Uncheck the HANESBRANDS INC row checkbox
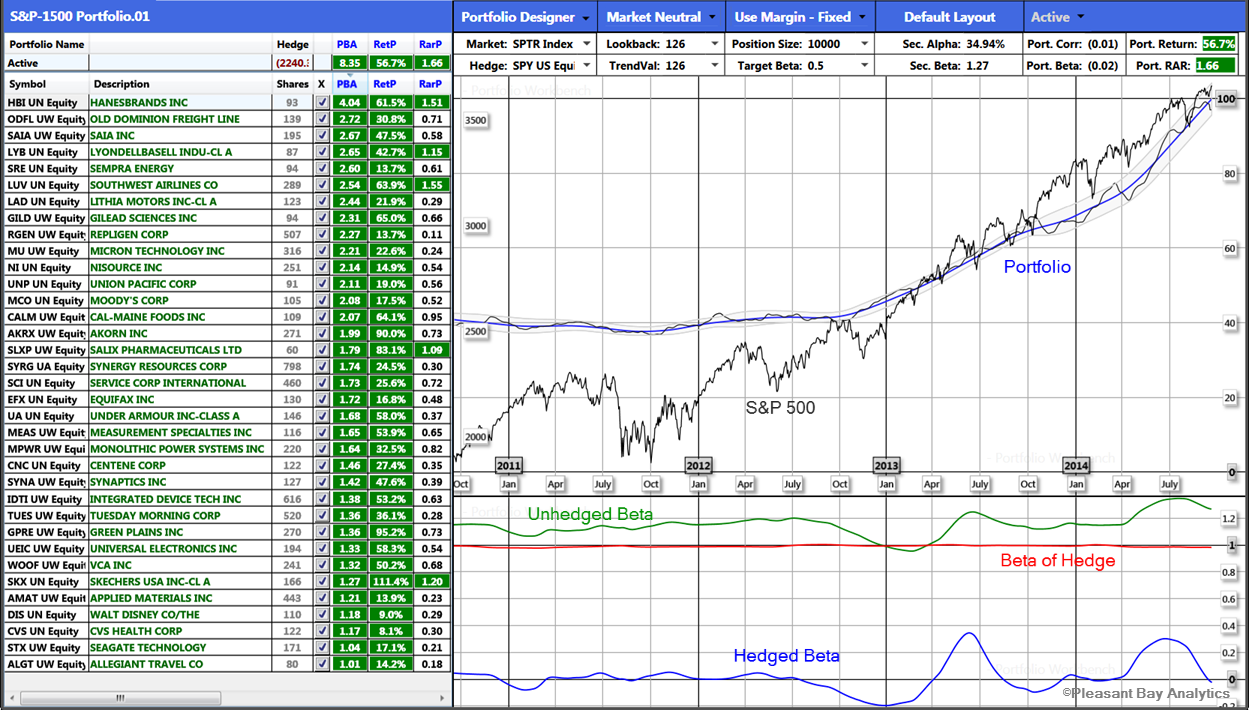1249x710 pixels. point(322,102)
